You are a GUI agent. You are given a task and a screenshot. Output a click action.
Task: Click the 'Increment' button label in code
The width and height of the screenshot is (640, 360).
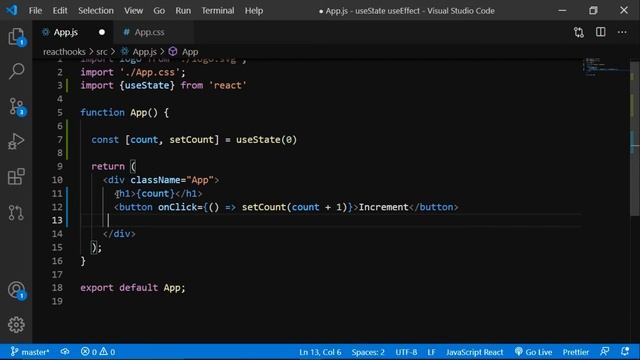(383, 207)
